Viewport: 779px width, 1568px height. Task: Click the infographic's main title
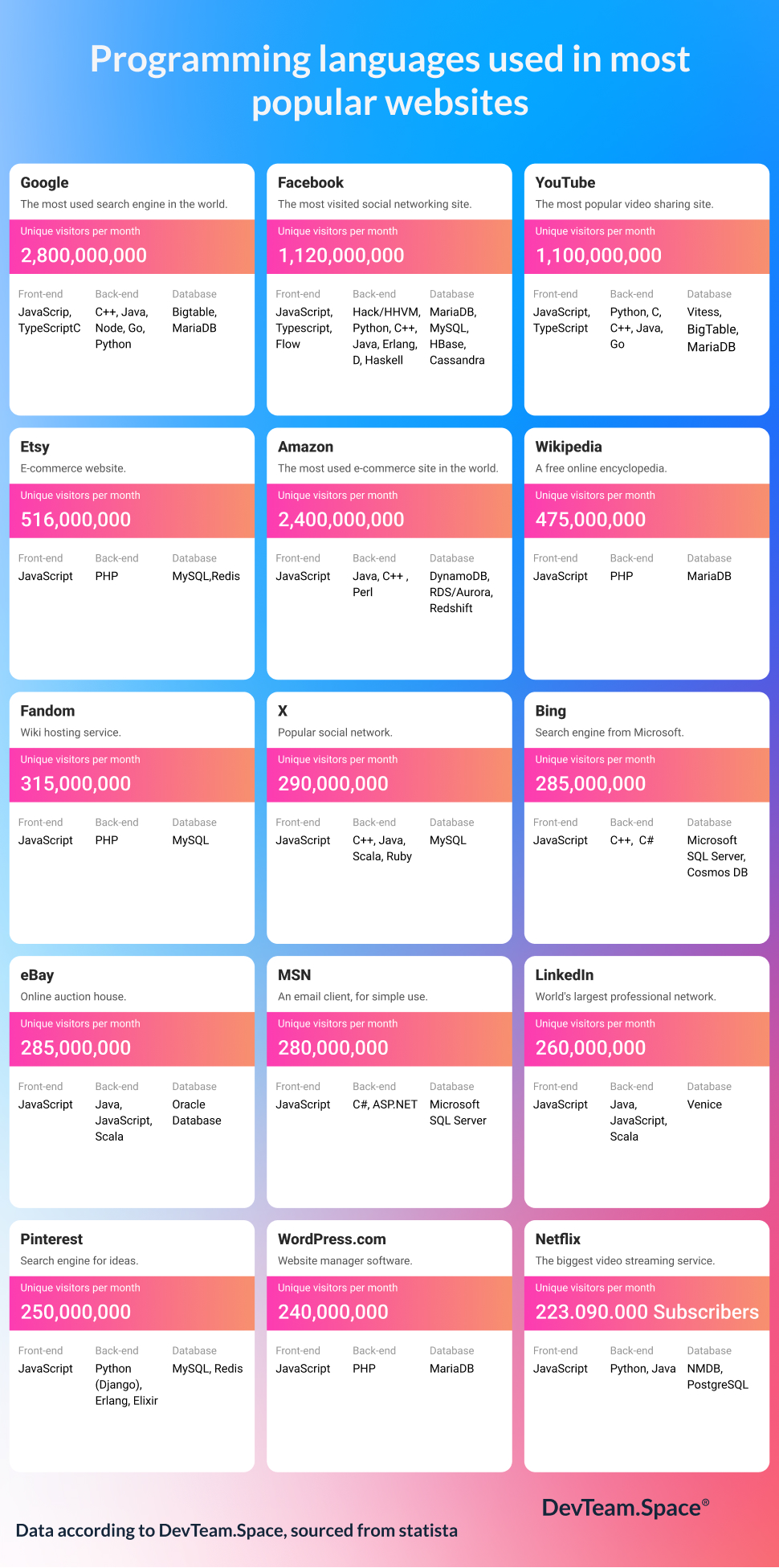click(389, 80)
